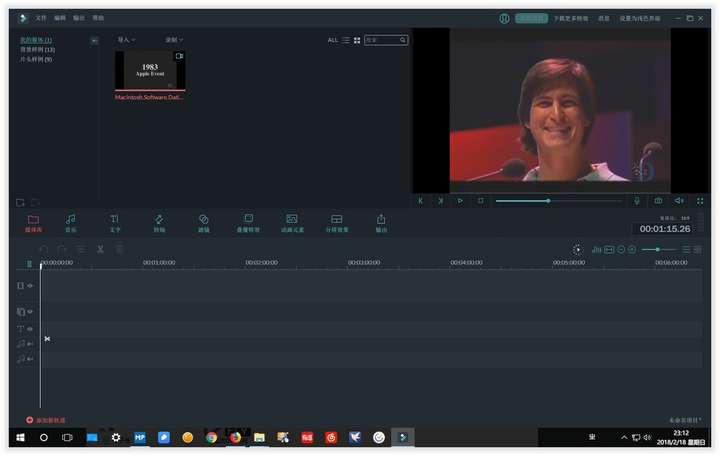Open the 录制 (Record) dropdown
The width and height of the screenshot is (720, 456).
(174, 40)
